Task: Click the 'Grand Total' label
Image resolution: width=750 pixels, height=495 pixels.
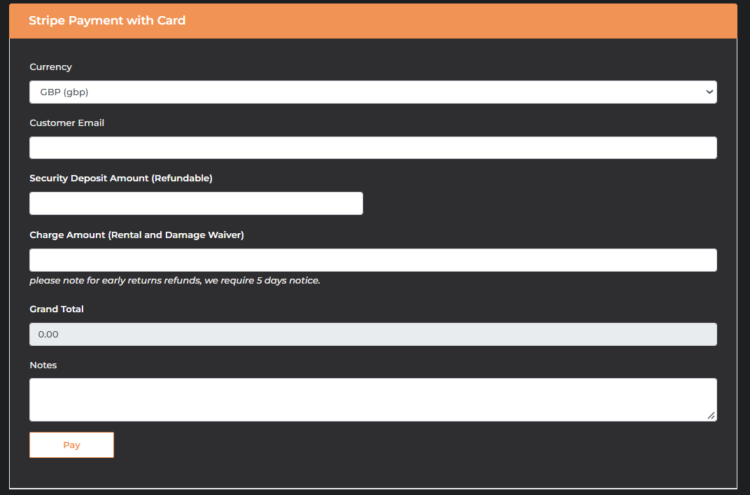Action: tap(56, 309)
